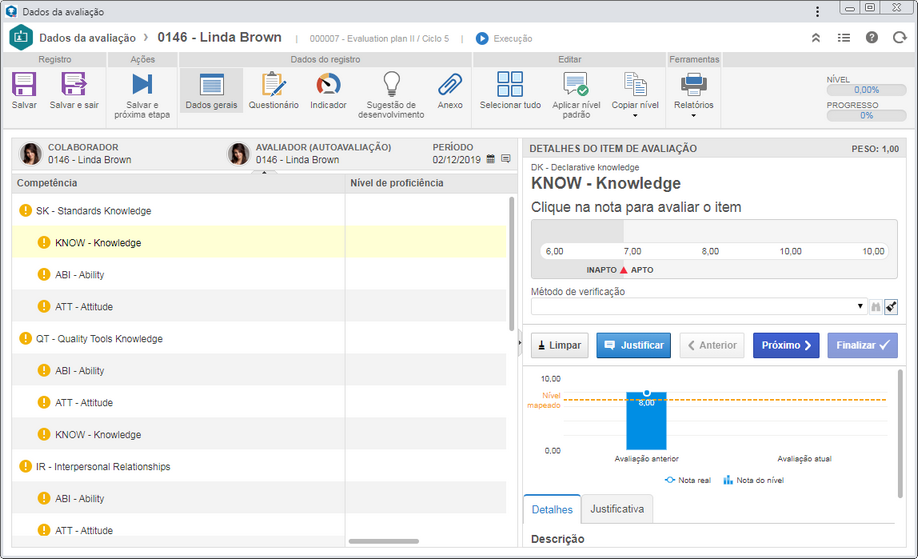Screen dimensions: 918x559
Task: Open the Anexo paperclip icon
Action: click(x=450, y=84)
